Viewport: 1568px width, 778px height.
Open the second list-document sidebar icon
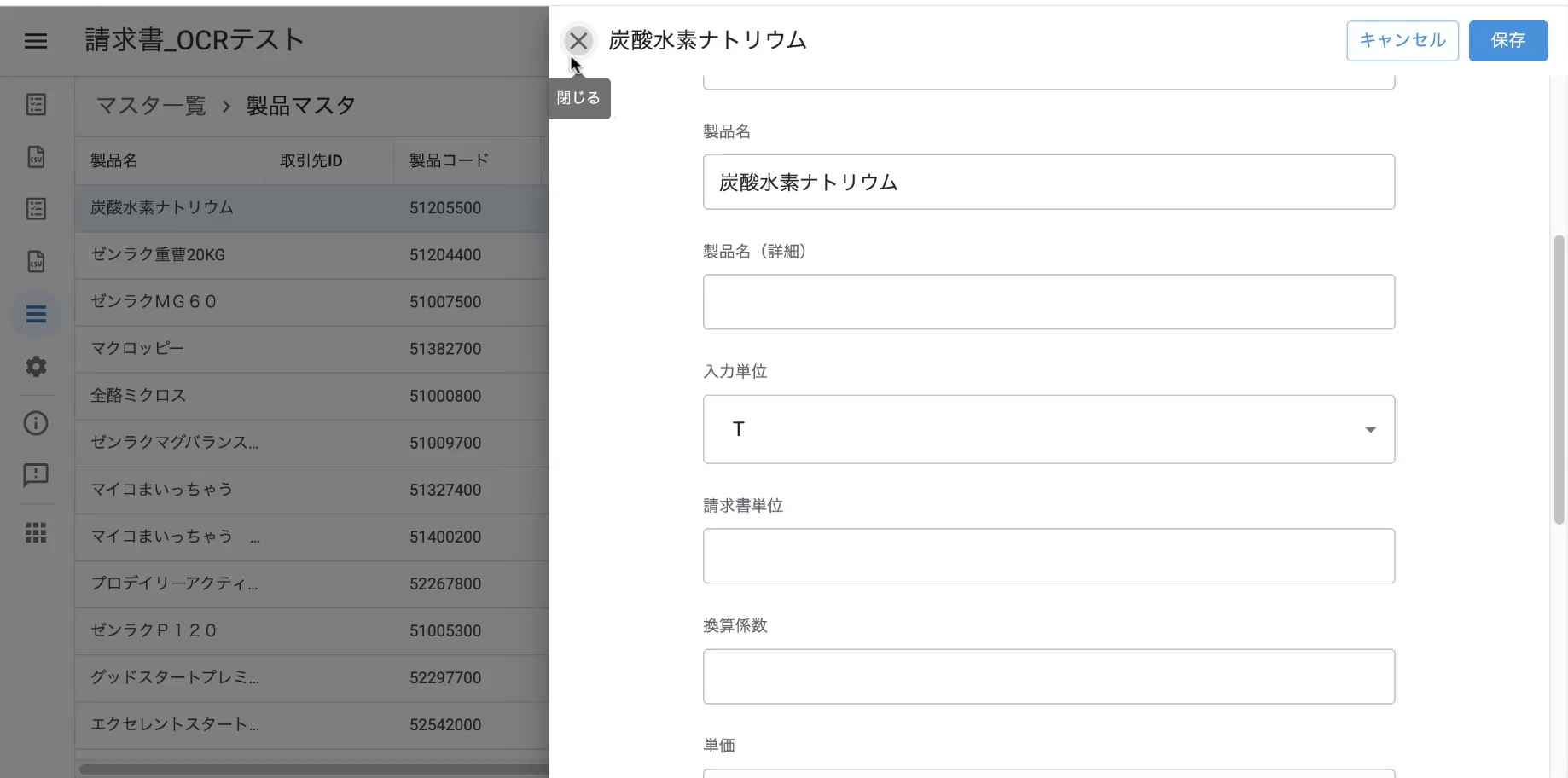36,209
